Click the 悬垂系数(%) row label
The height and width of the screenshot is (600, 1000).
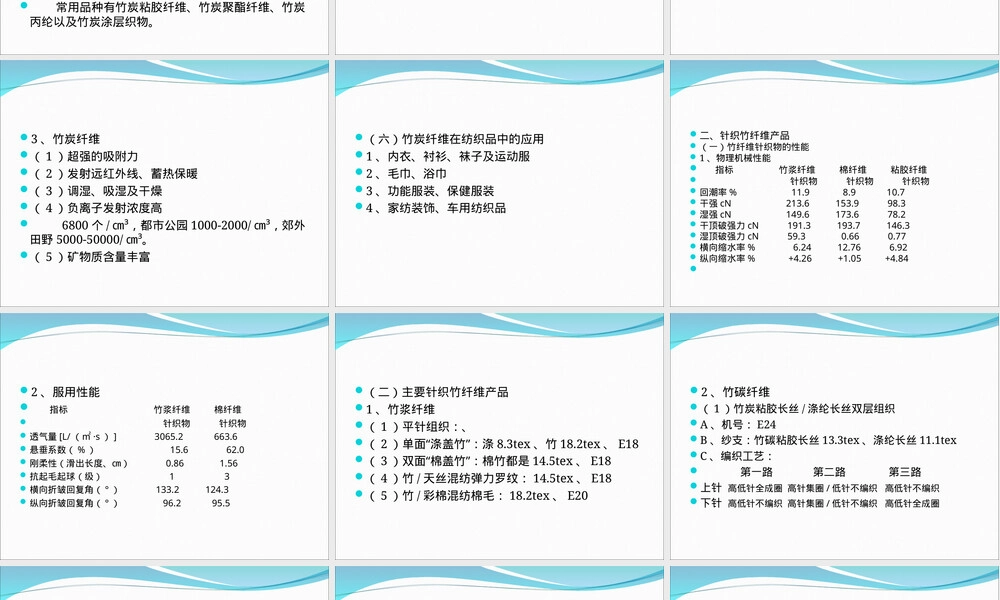[62, 450]
